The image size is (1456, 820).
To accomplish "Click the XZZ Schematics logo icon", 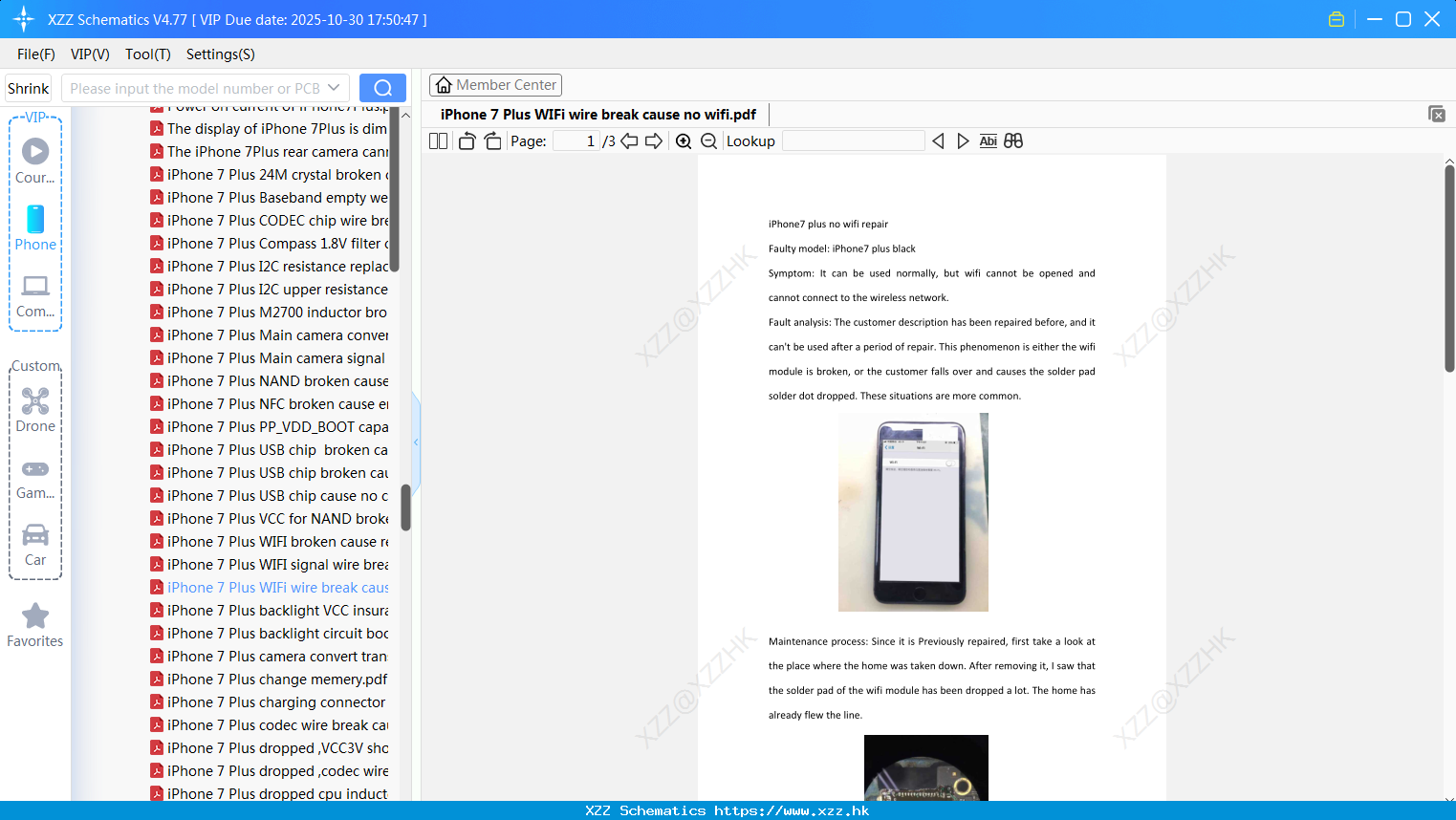I will tap(24, 19).
